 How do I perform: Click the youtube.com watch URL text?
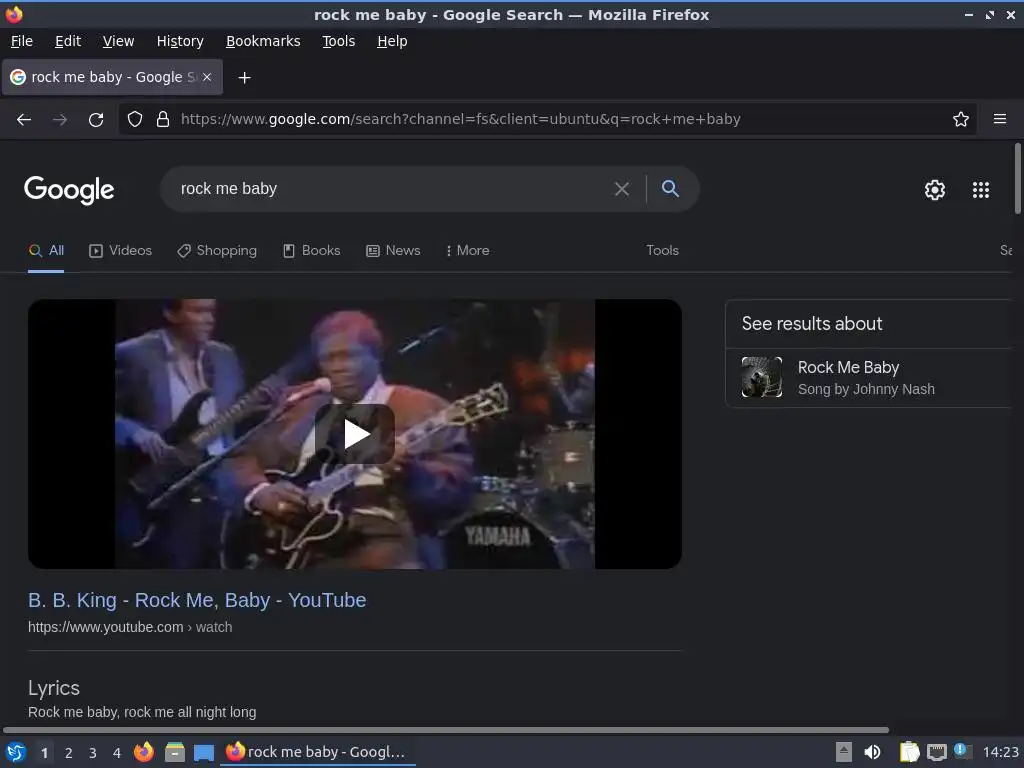pyautogui.click(x=130, y=627)
